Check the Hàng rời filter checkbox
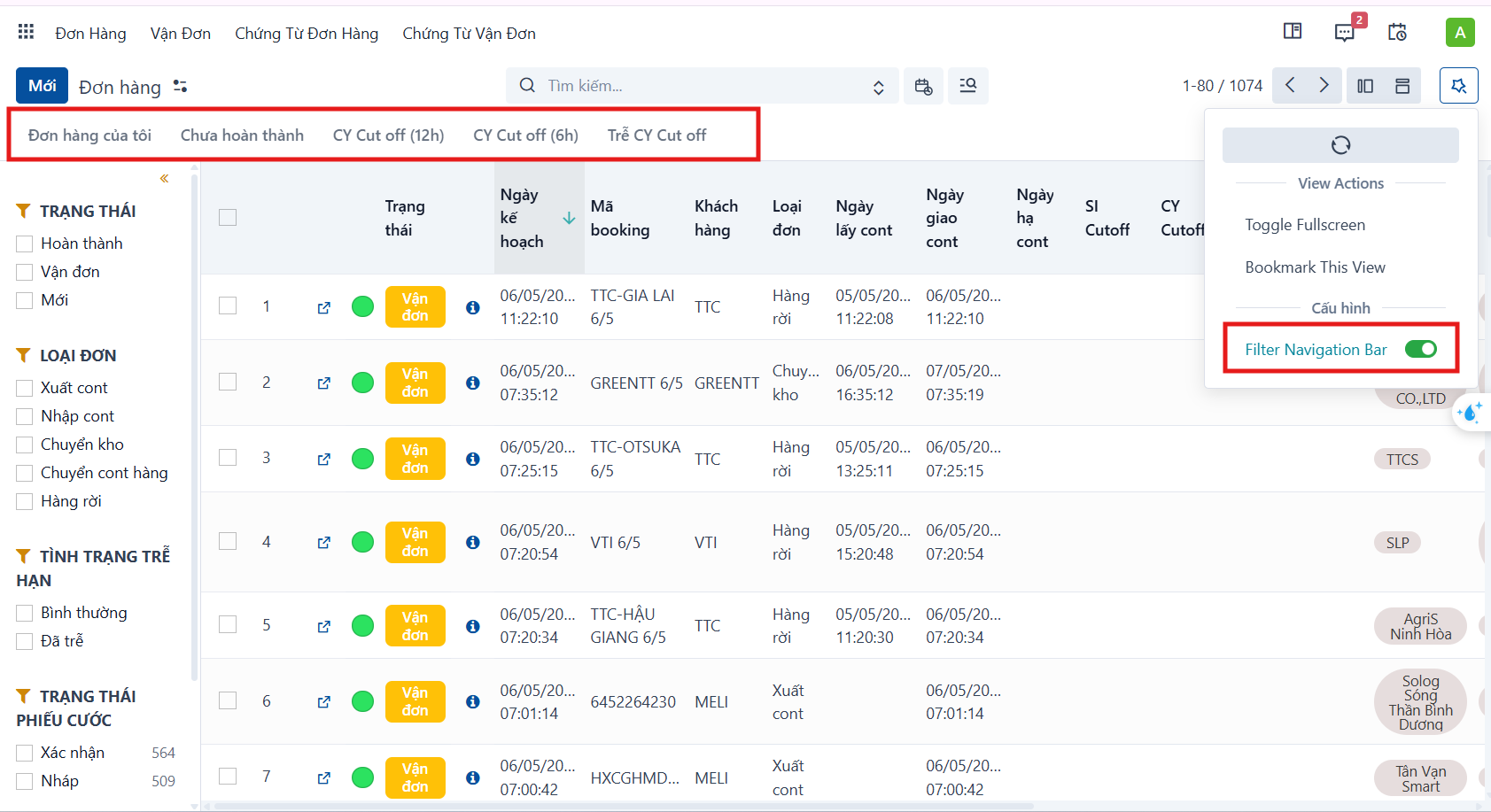This screenshot has width=1491, height=812. pos(25,502)
